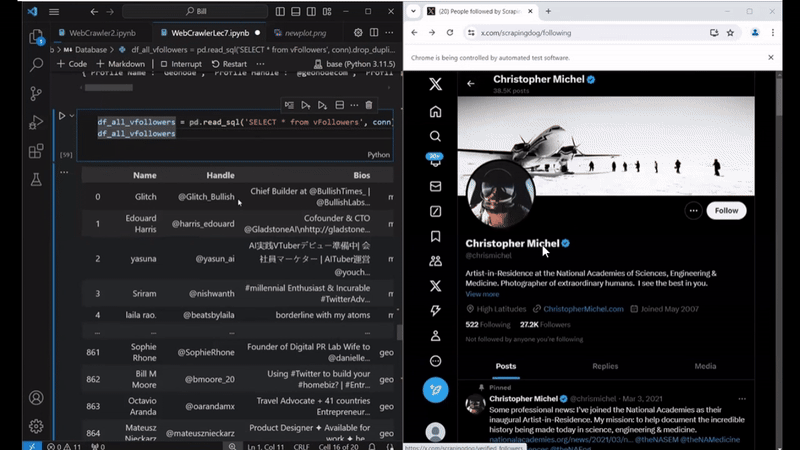Add a Markdown cell
The width and height of the screenshot is (800, 450).
120,64
